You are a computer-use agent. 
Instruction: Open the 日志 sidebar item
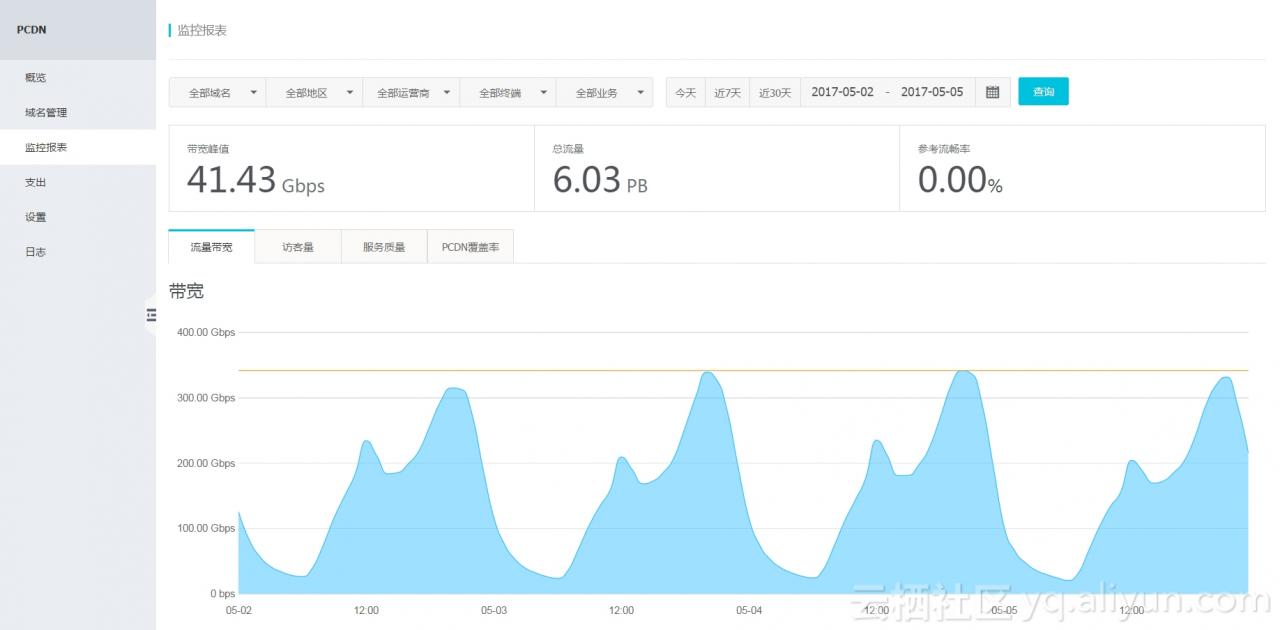tap(36, 252)
